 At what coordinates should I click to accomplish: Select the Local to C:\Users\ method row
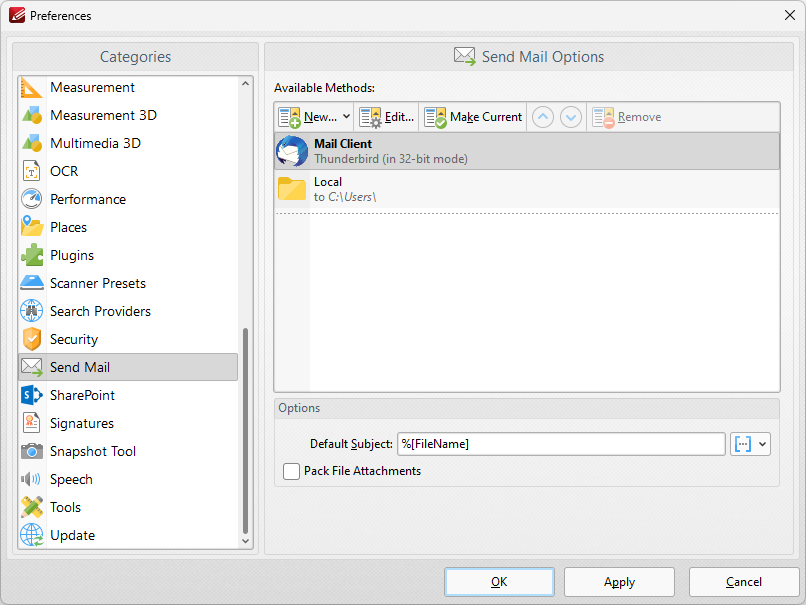[x=527, y=189]
